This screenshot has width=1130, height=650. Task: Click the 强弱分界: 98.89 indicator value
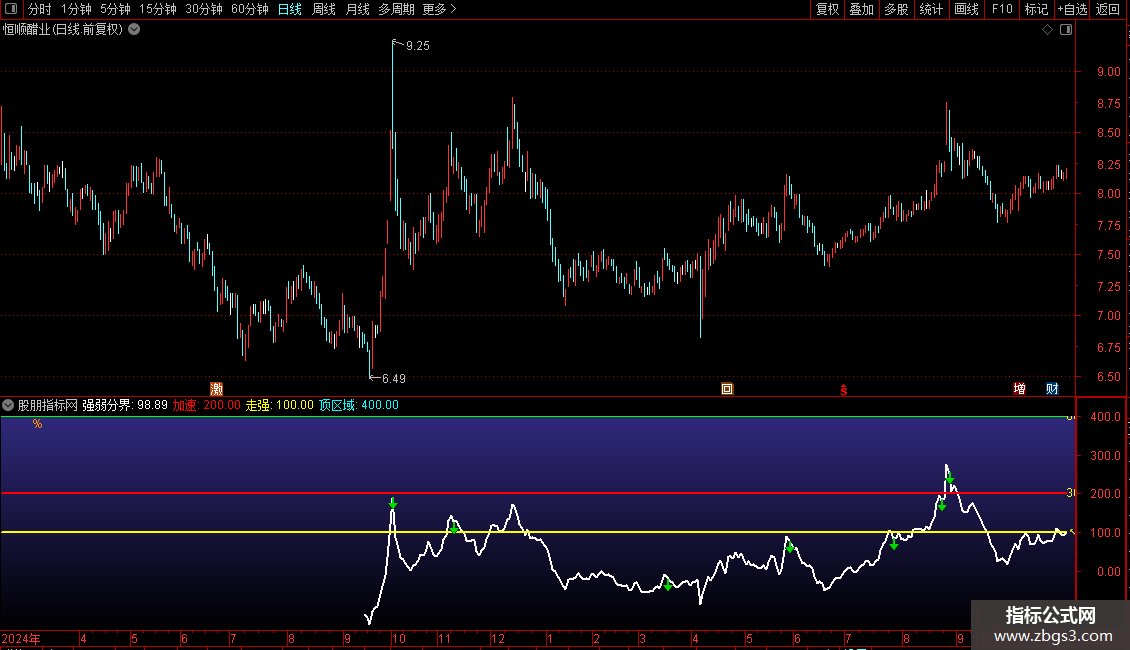pos(125,405)
